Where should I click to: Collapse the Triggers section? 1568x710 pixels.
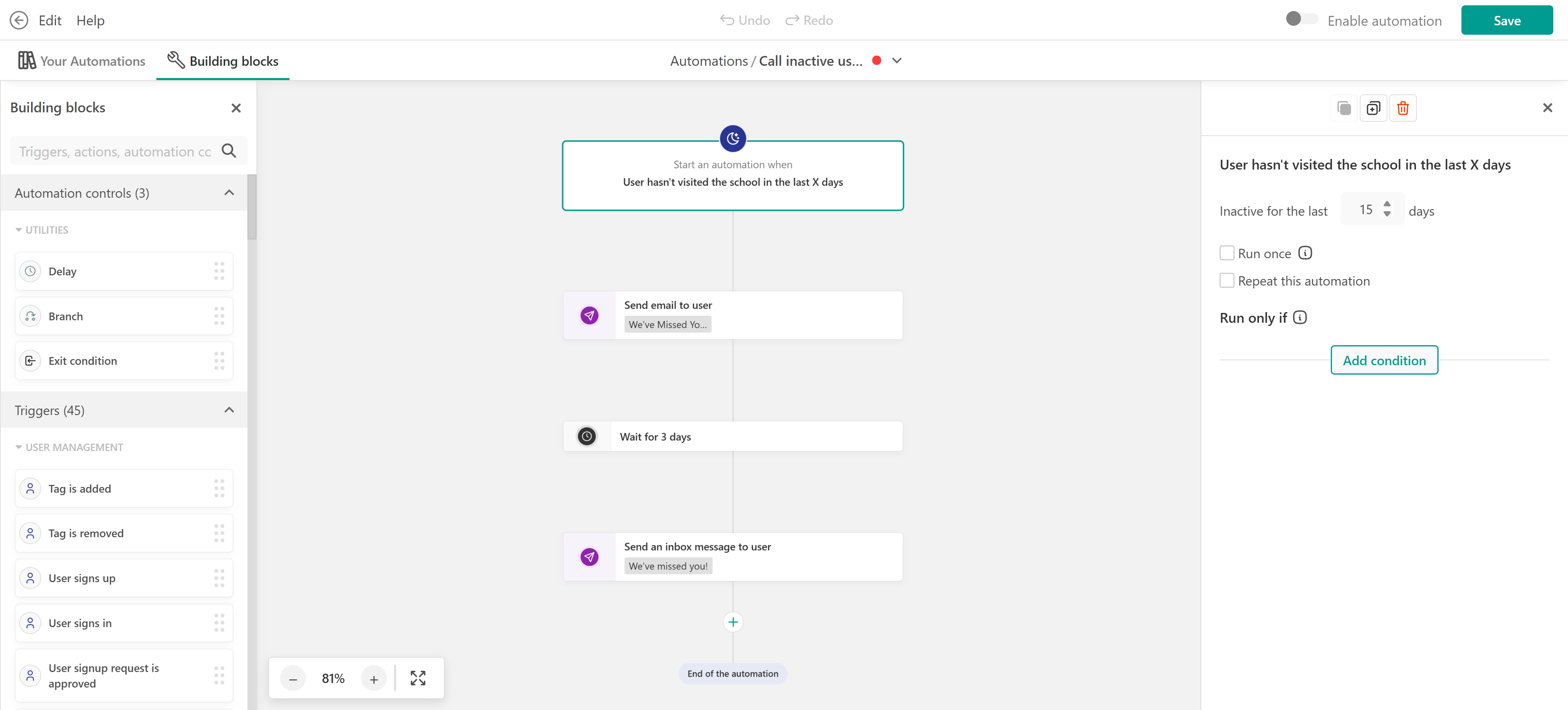click(229, 410)
